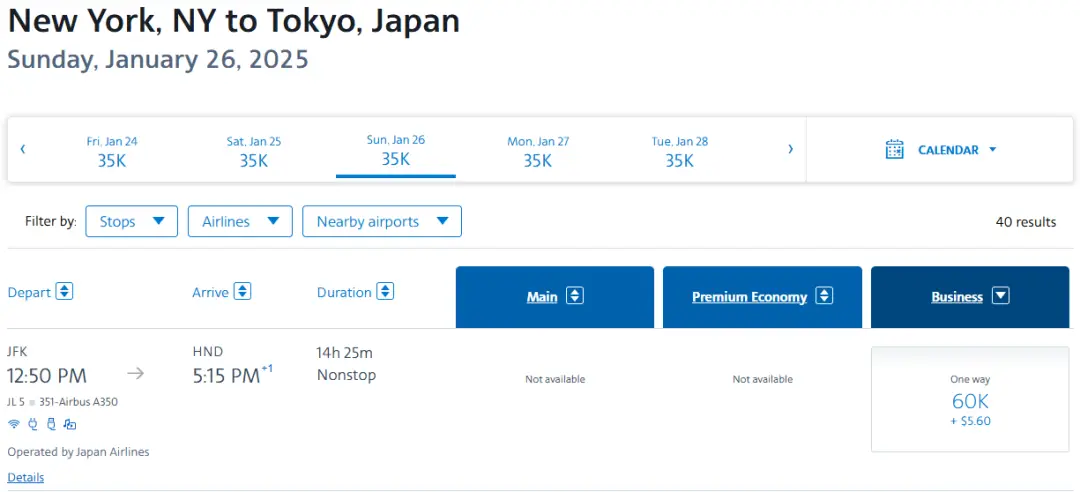Screen dimensions: 1080x492
Task: Click the calendar icon
Action: tap(895, 150)
